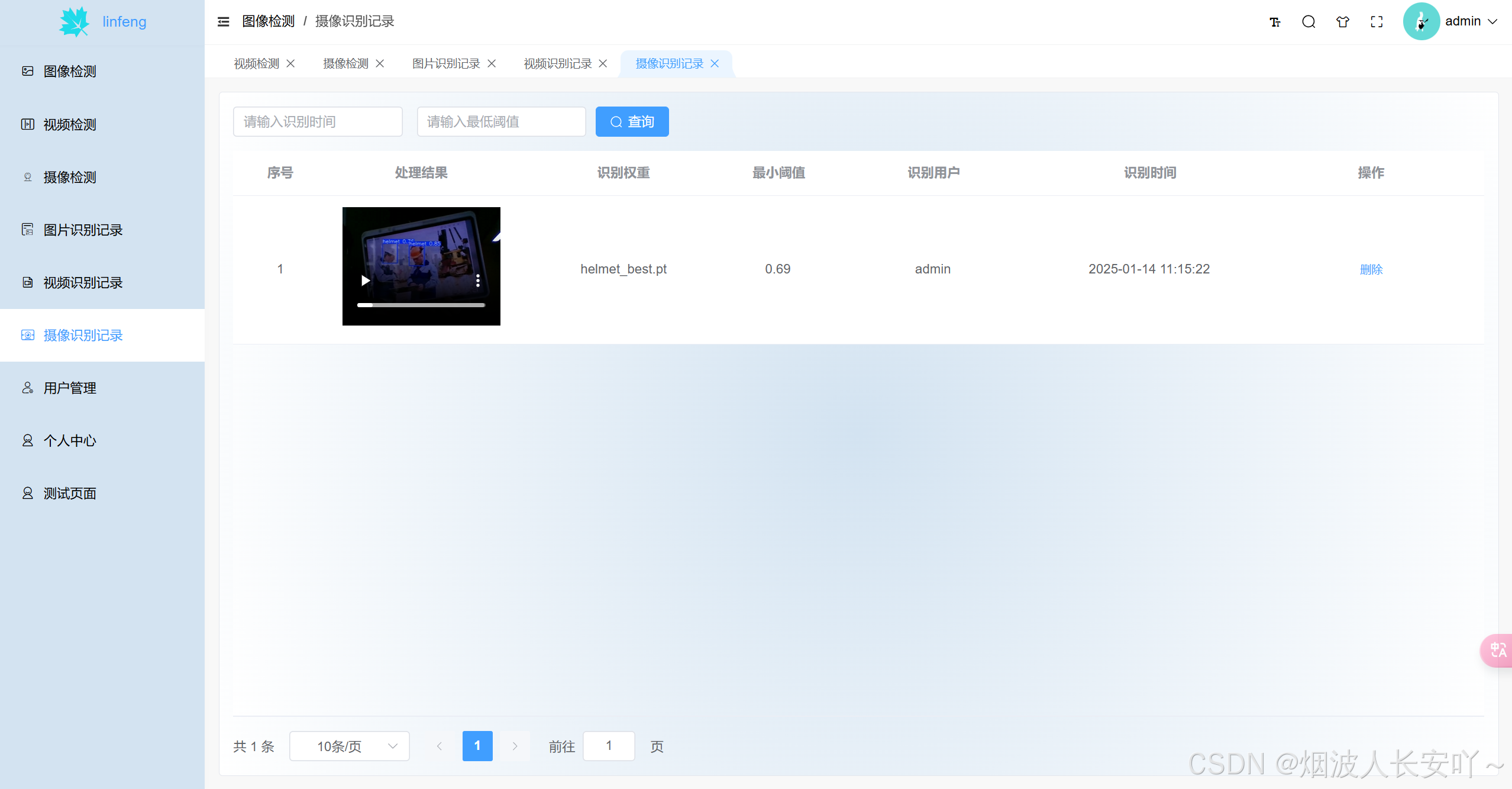Close the 视频识别记录 tab
Viewport: 1512px width, 789px height.
[603, 63]
